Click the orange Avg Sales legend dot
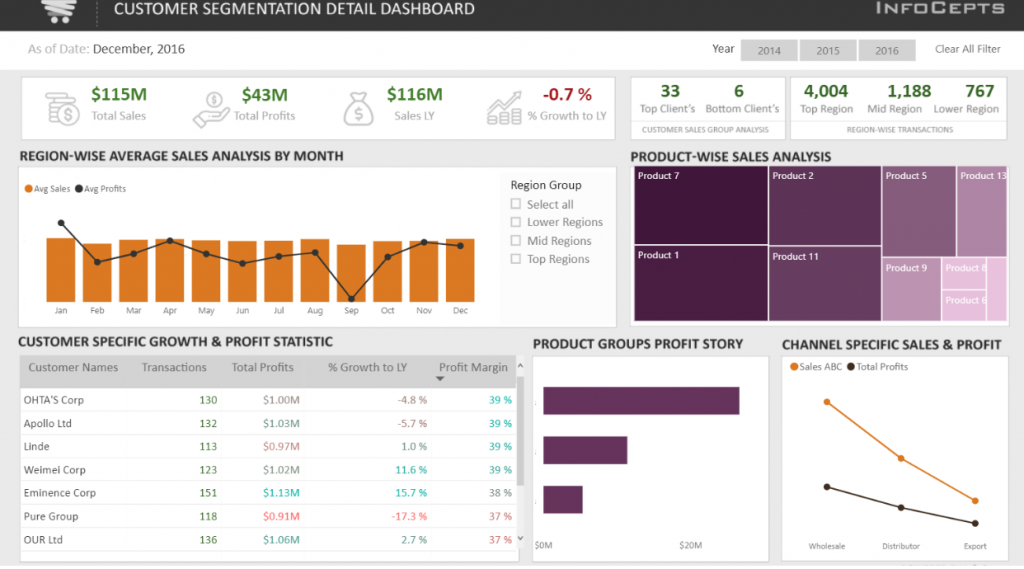This screenshot has width=1024, height=569. 28,189
